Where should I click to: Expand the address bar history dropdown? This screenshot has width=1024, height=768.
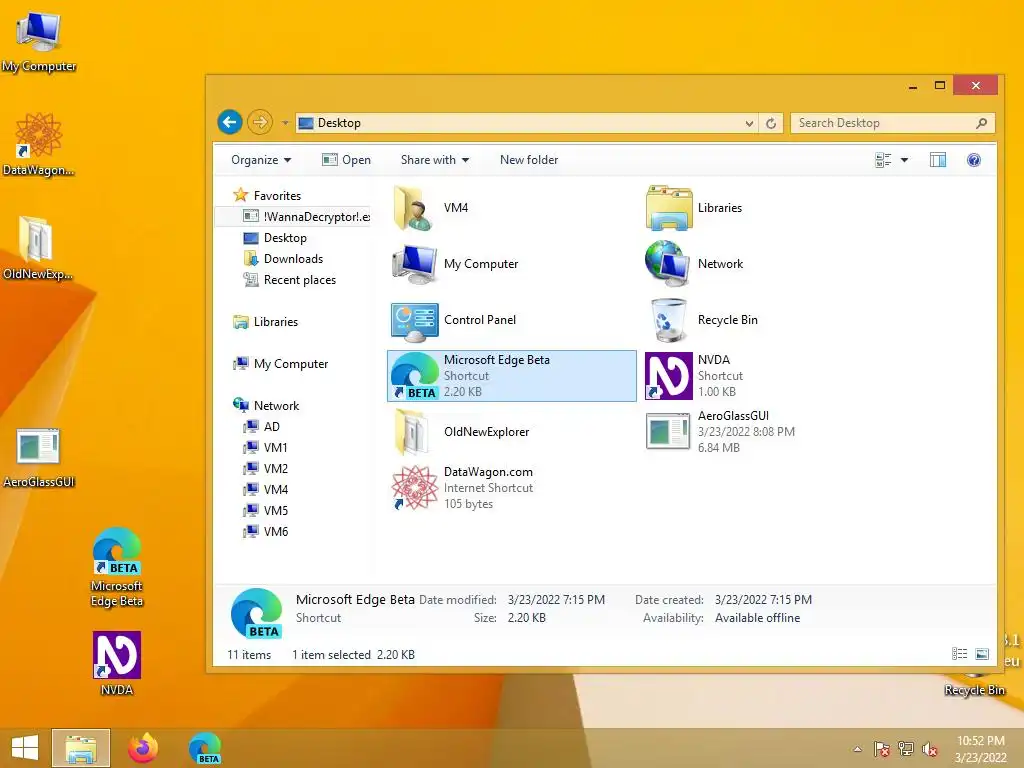(748, 123)
